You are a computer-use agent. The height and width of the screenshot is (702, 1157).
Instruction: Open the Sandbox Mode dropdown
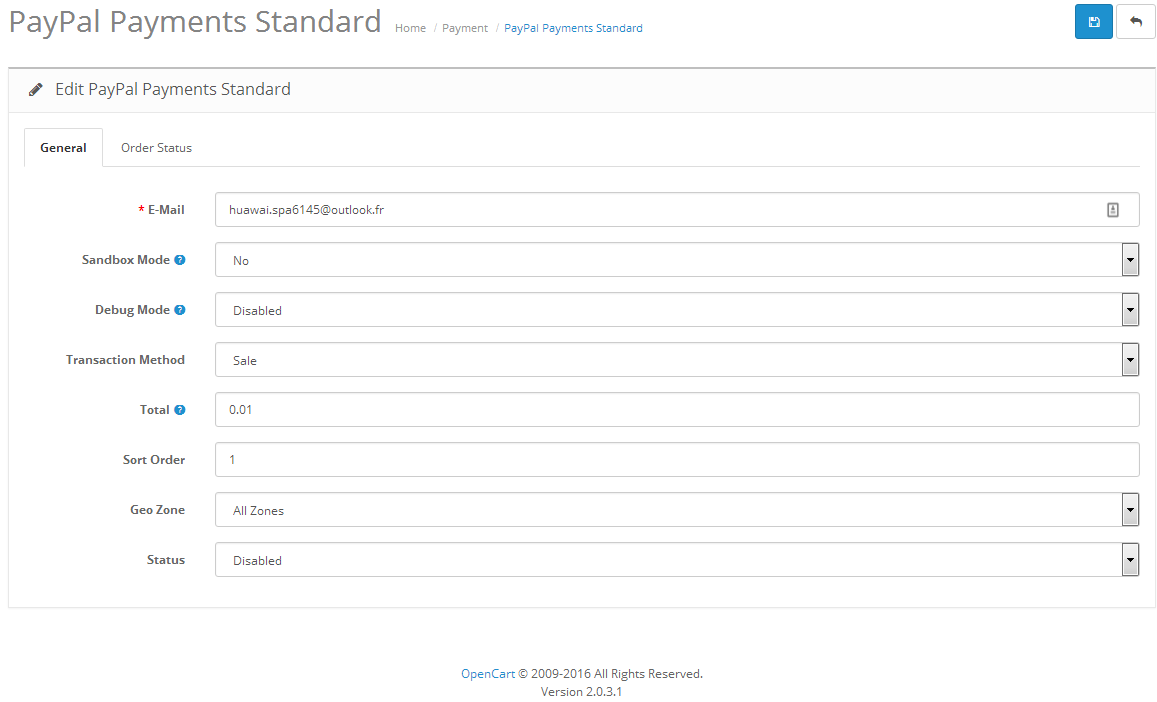[x=677, y=260]
